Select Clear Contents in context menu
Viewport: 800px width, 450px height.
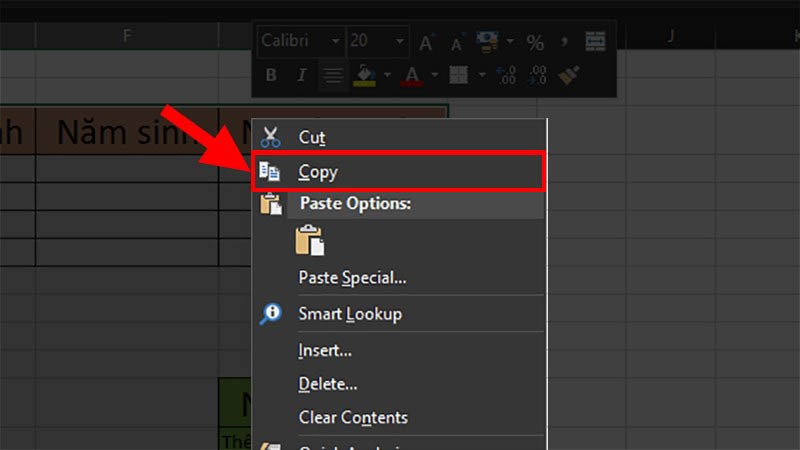tap(353, 417)
